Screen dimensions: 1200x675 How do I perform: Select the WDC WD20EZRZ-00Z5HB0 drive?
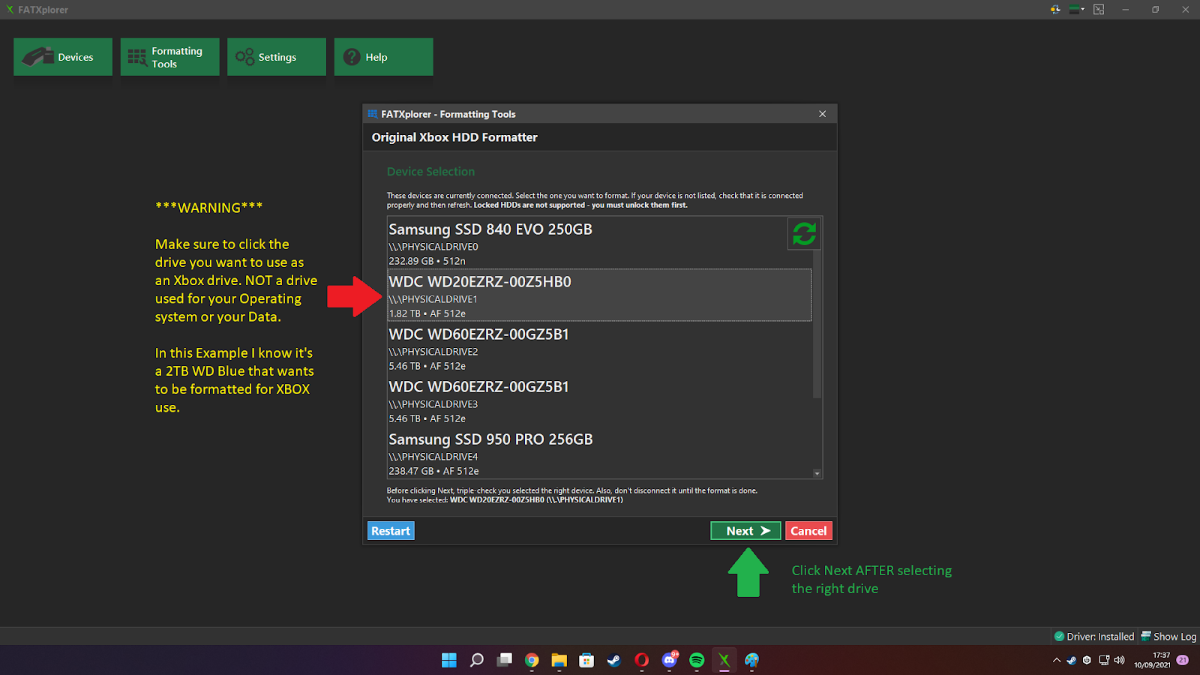tap(599, 295)
